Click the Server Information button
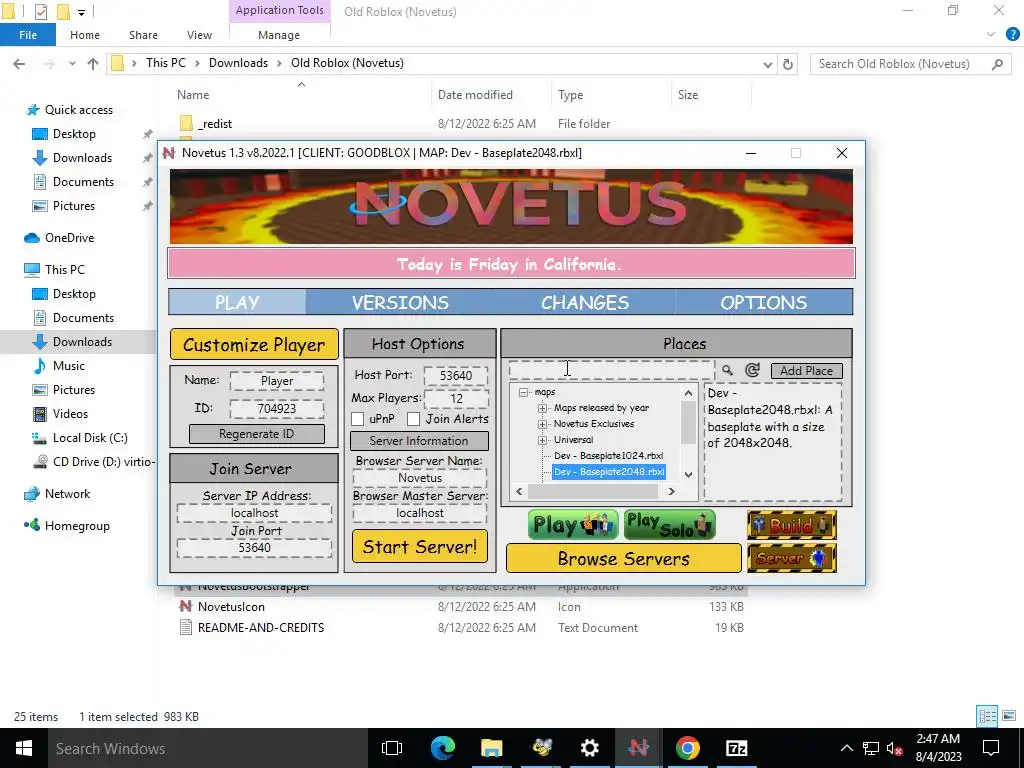 click(419, 441)
